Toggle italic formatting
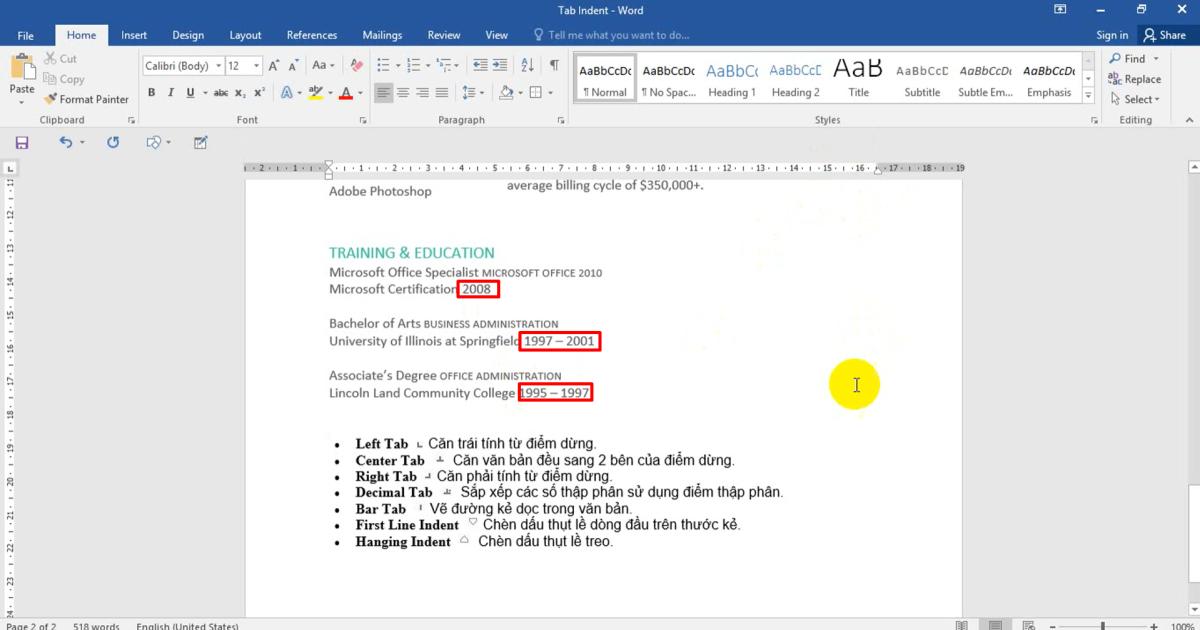This screenshot has height=630, width=1200. [x=171, y=93]
